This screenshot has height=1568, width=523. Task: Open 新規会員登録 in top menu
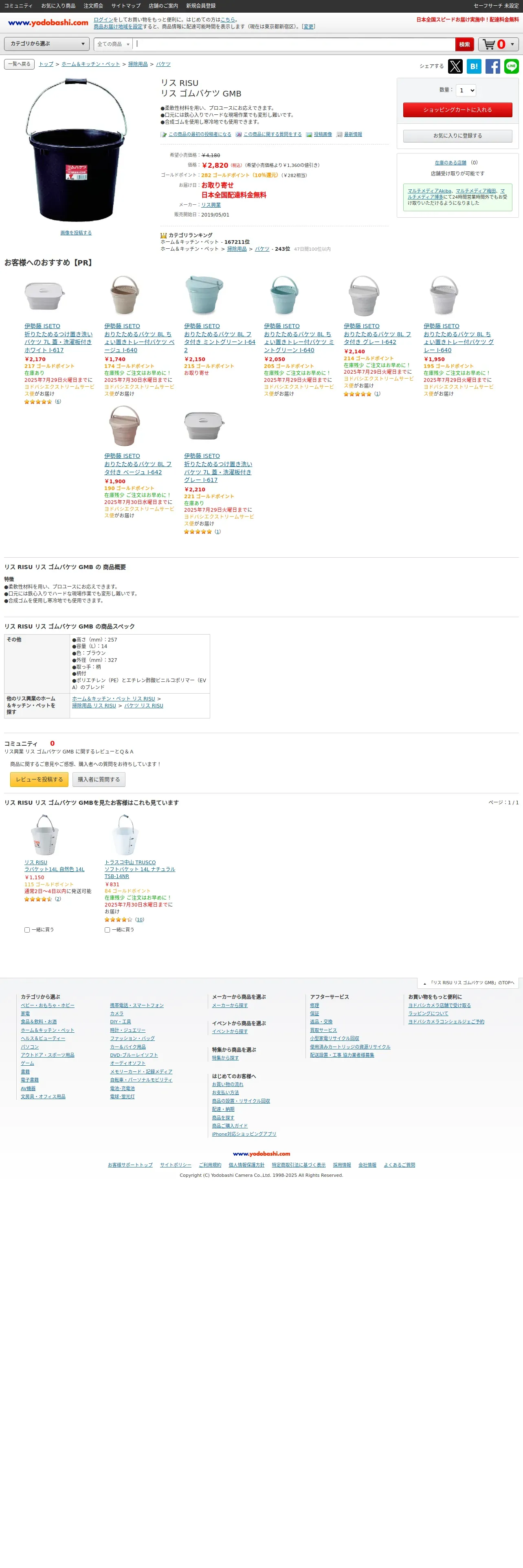201,6
